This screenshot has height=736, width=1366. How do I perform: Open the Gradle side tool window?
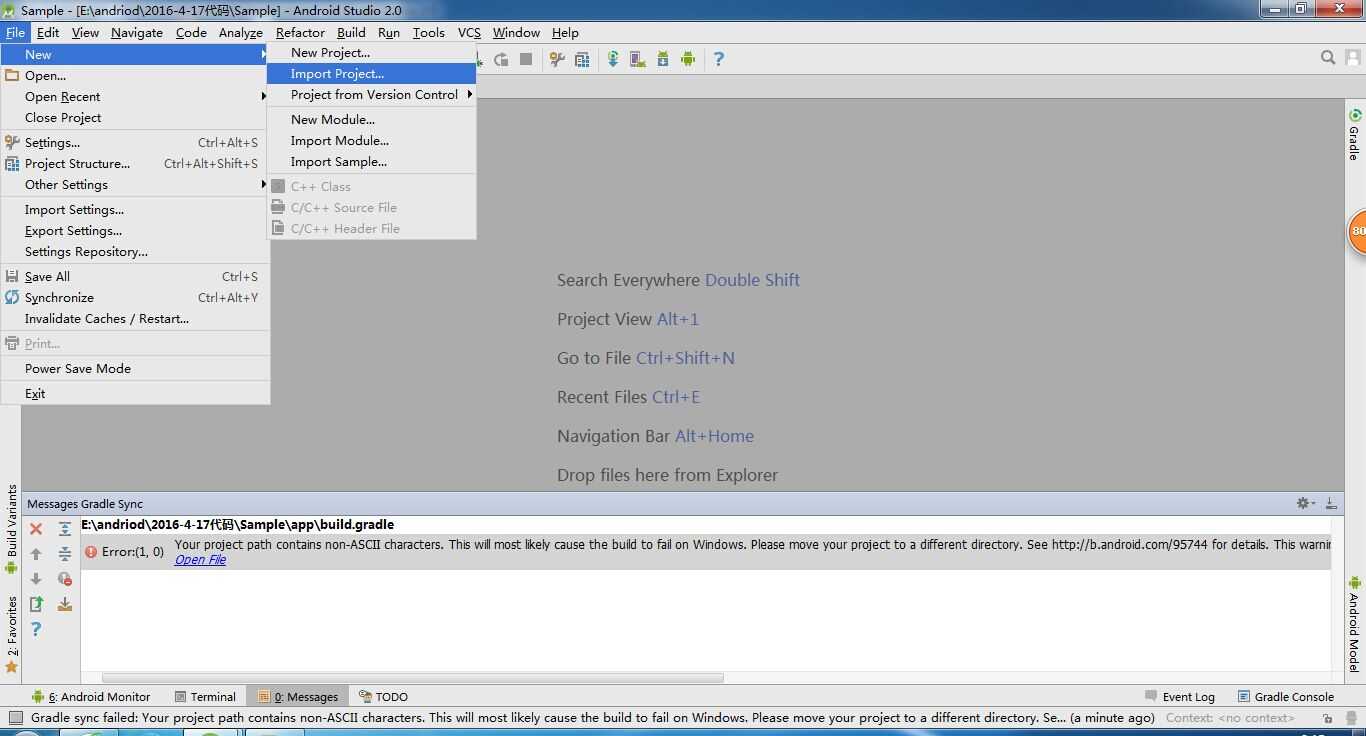pos(1355,135)
